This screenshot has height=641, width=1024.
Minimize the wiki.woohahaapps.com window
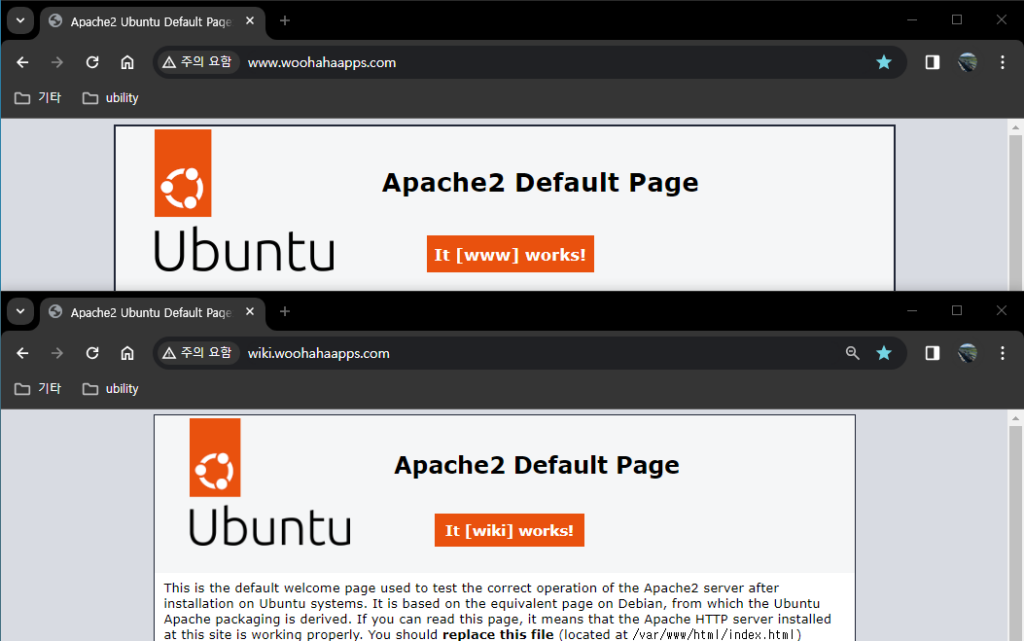pos(912,311)
